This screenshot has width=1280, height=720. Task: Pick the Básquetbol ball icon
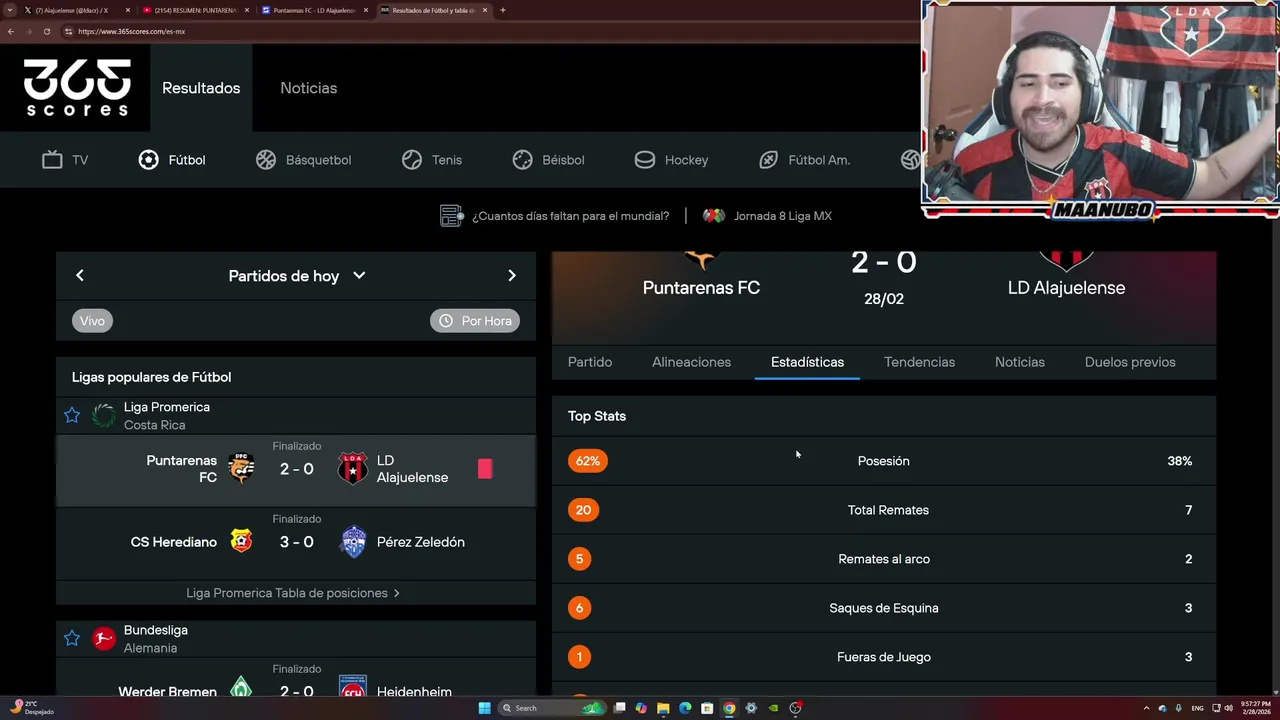(266, 160)
